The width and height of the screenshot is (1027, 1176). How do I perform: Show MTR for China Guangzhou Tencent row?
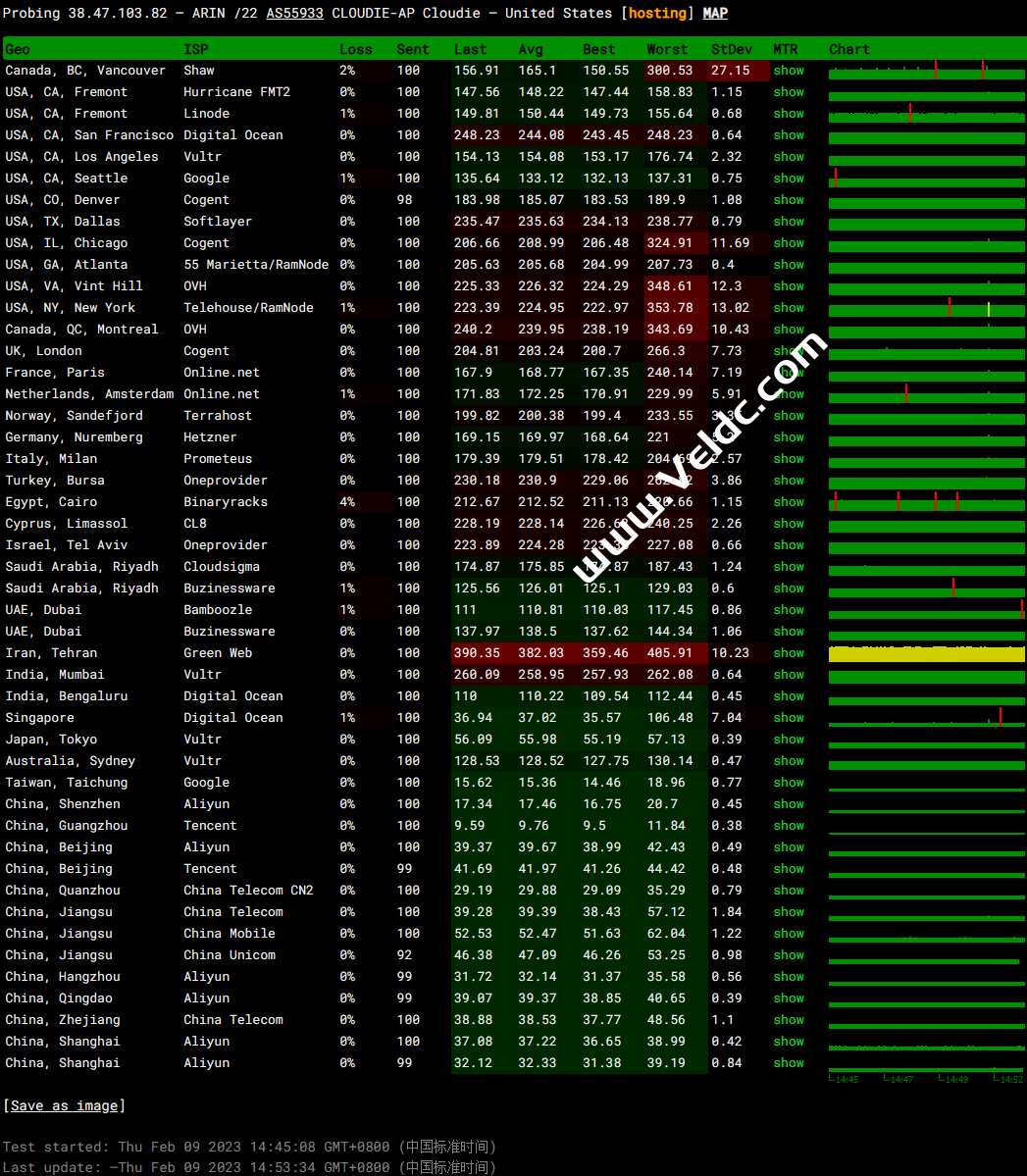pyautogui.click(x=788, y=826)
